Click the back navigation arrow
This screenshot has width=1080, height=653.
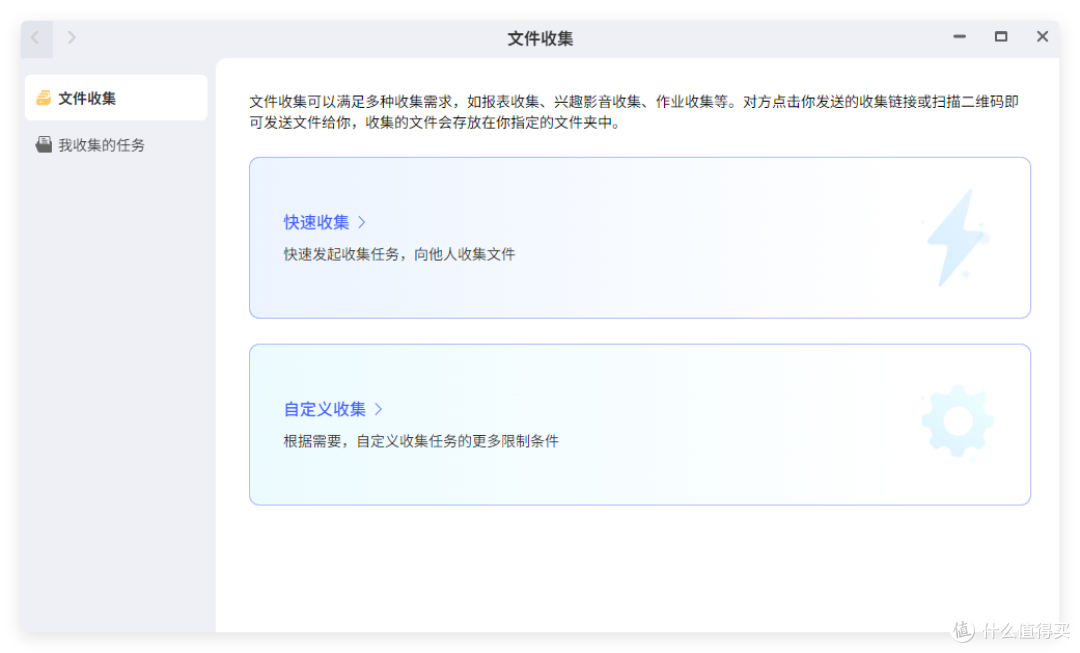[x=36, y=38]
